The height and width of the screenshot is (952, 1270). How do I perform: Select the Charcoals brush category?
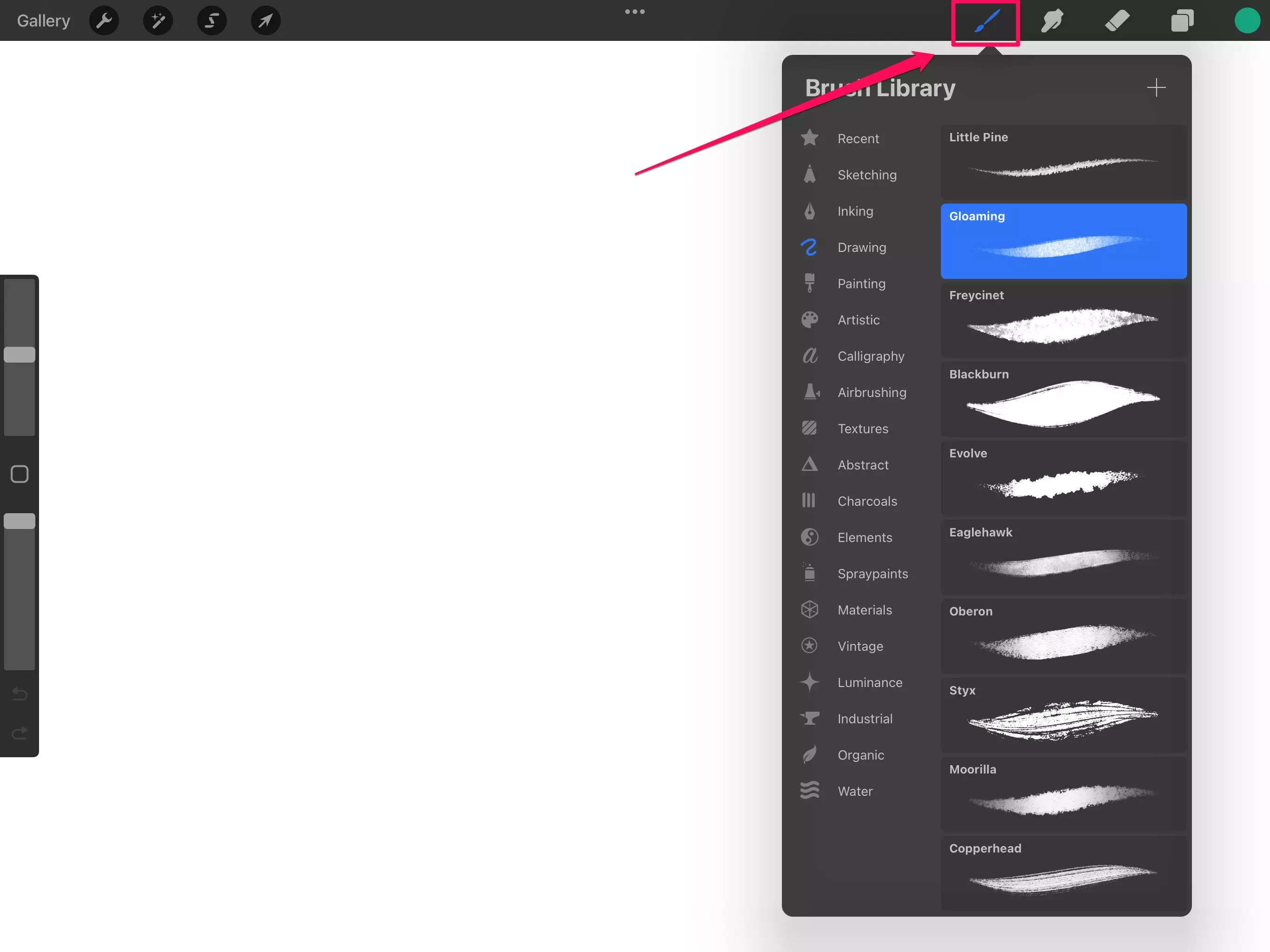867,500
